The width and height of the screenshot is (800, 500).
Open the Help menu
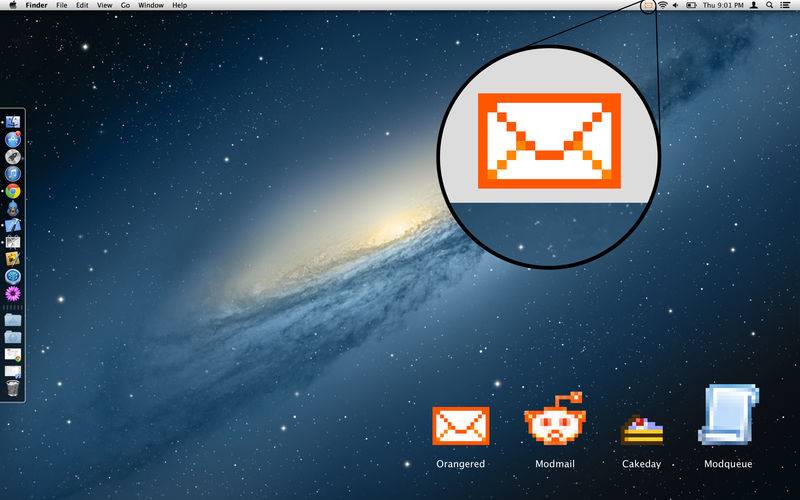click(179, 5)
